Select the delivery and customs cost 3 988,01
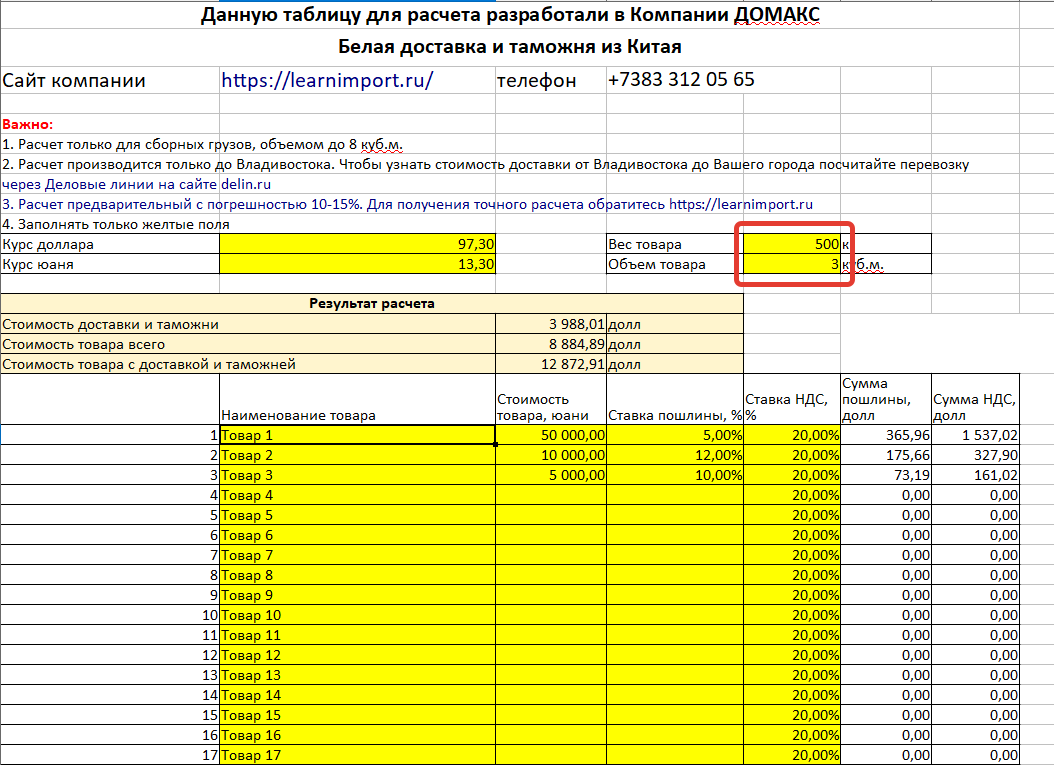The image size is (1054, 765). 550,323
